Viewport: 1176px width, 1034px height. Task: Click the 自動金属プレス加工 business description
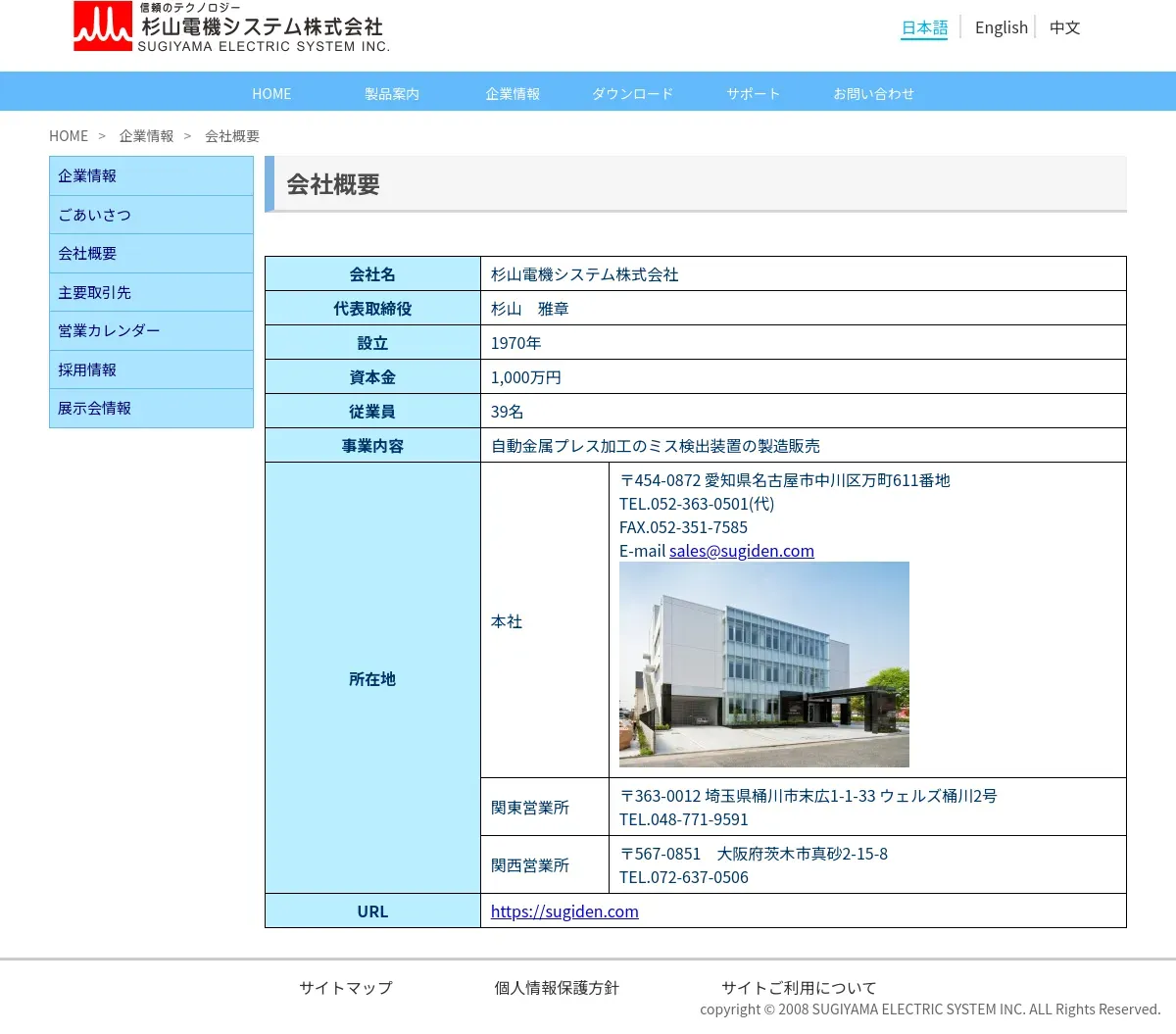click(656, 446)
